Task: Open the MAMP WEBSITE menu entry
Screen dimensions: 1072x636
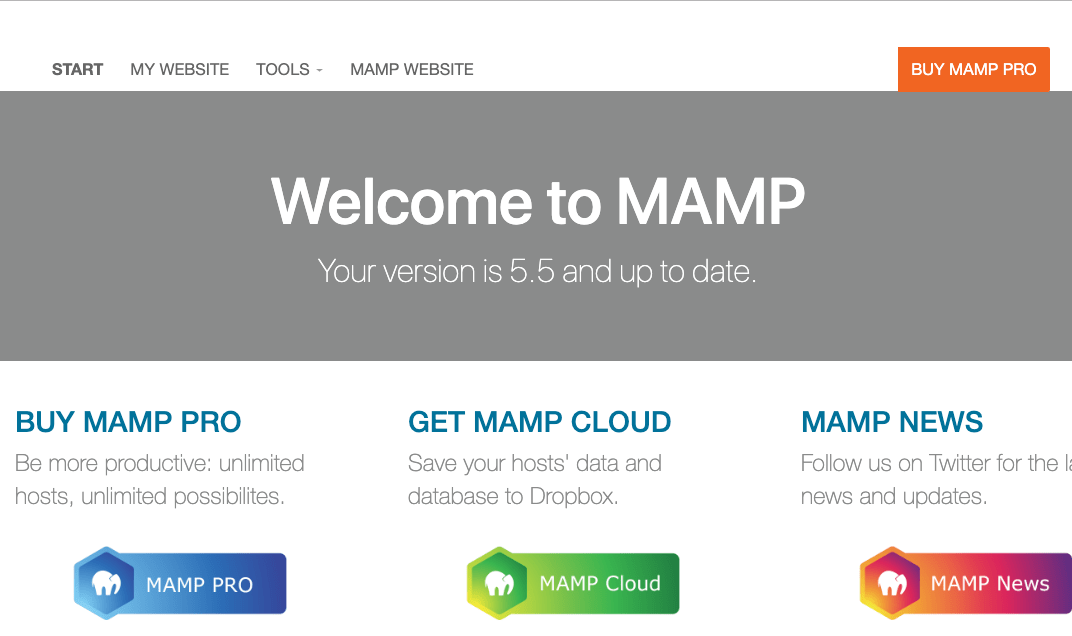Action: point(411,69)
